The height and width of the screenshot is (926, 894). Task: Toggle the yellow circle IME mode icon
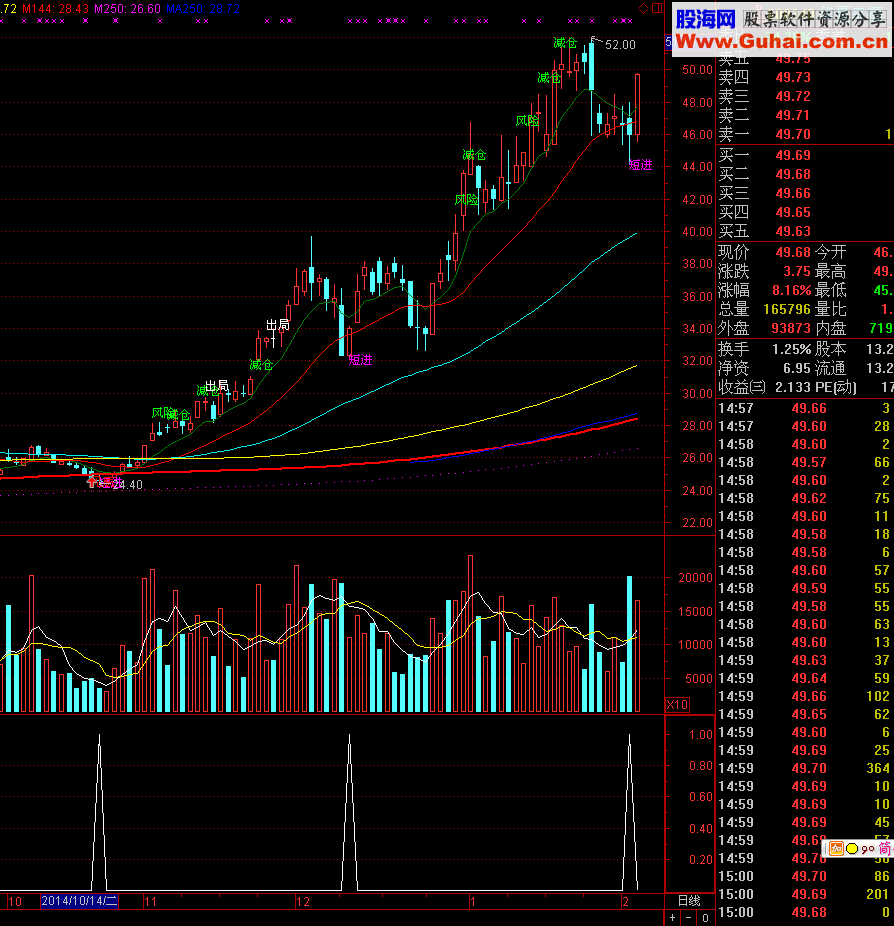coord(851,849)
